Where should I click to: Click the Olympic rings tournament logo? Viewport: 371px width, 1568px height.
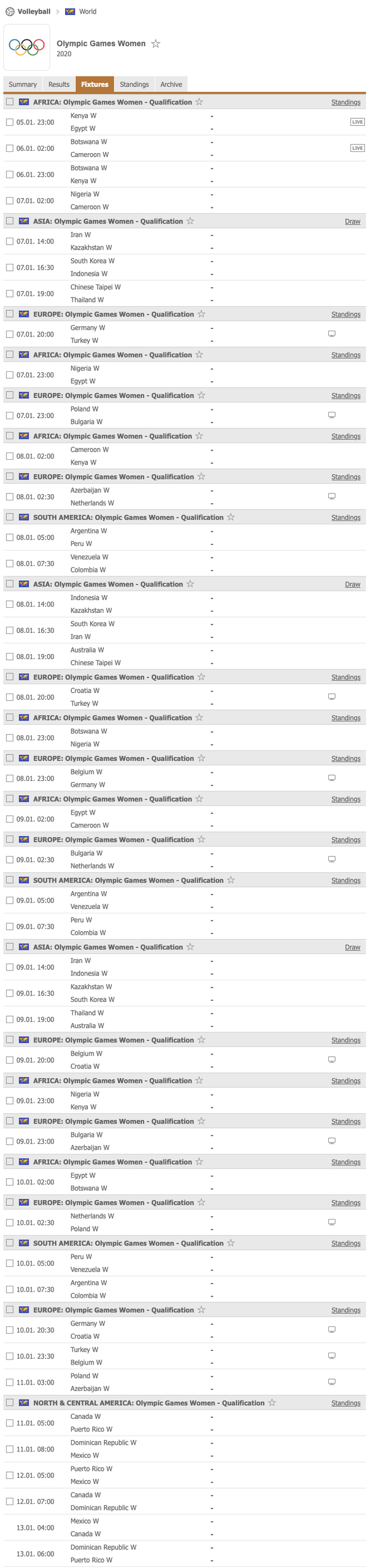[x=27, y=47]
